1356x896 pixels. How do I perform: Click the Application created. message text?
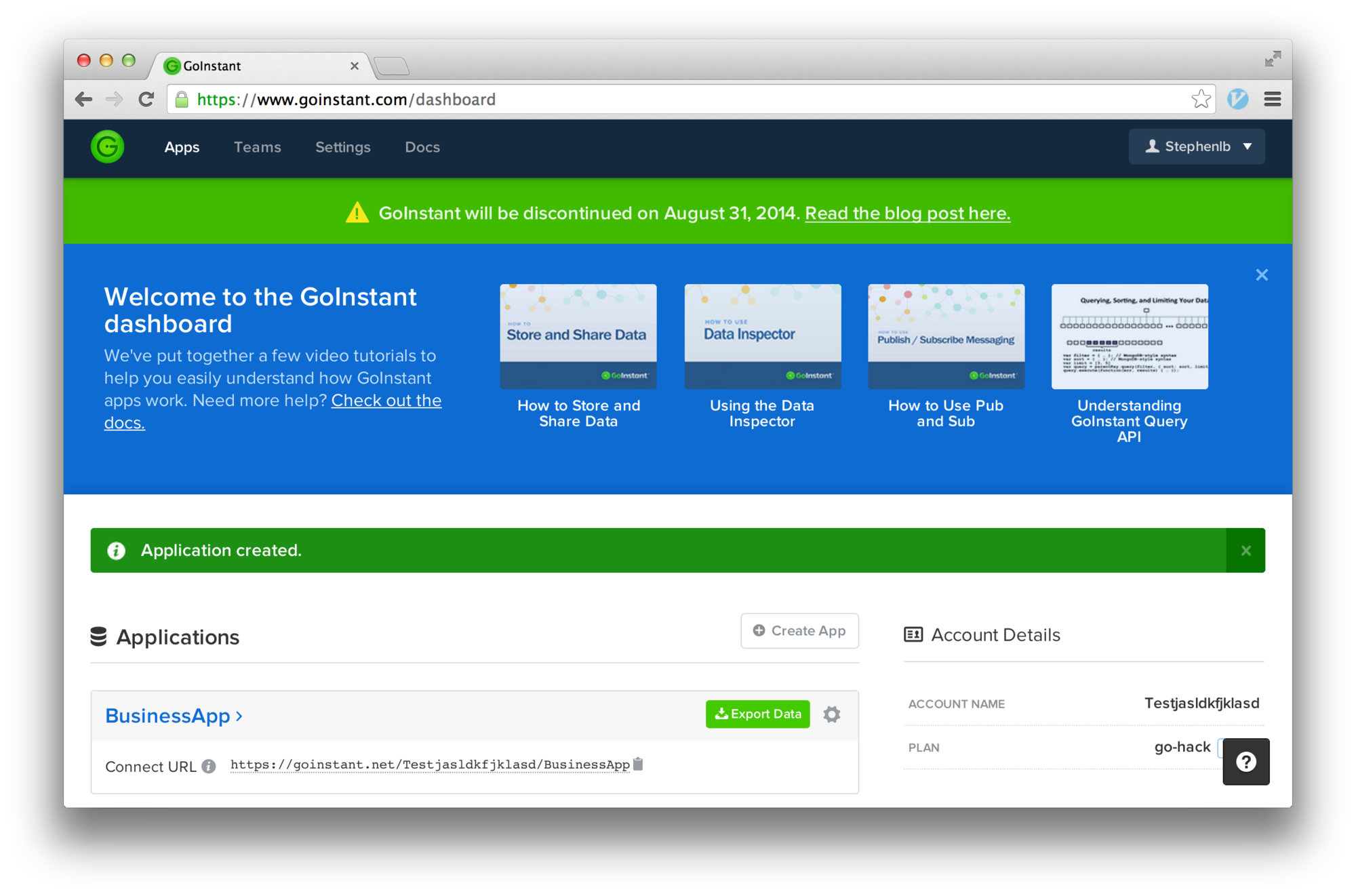click(221, 550)
